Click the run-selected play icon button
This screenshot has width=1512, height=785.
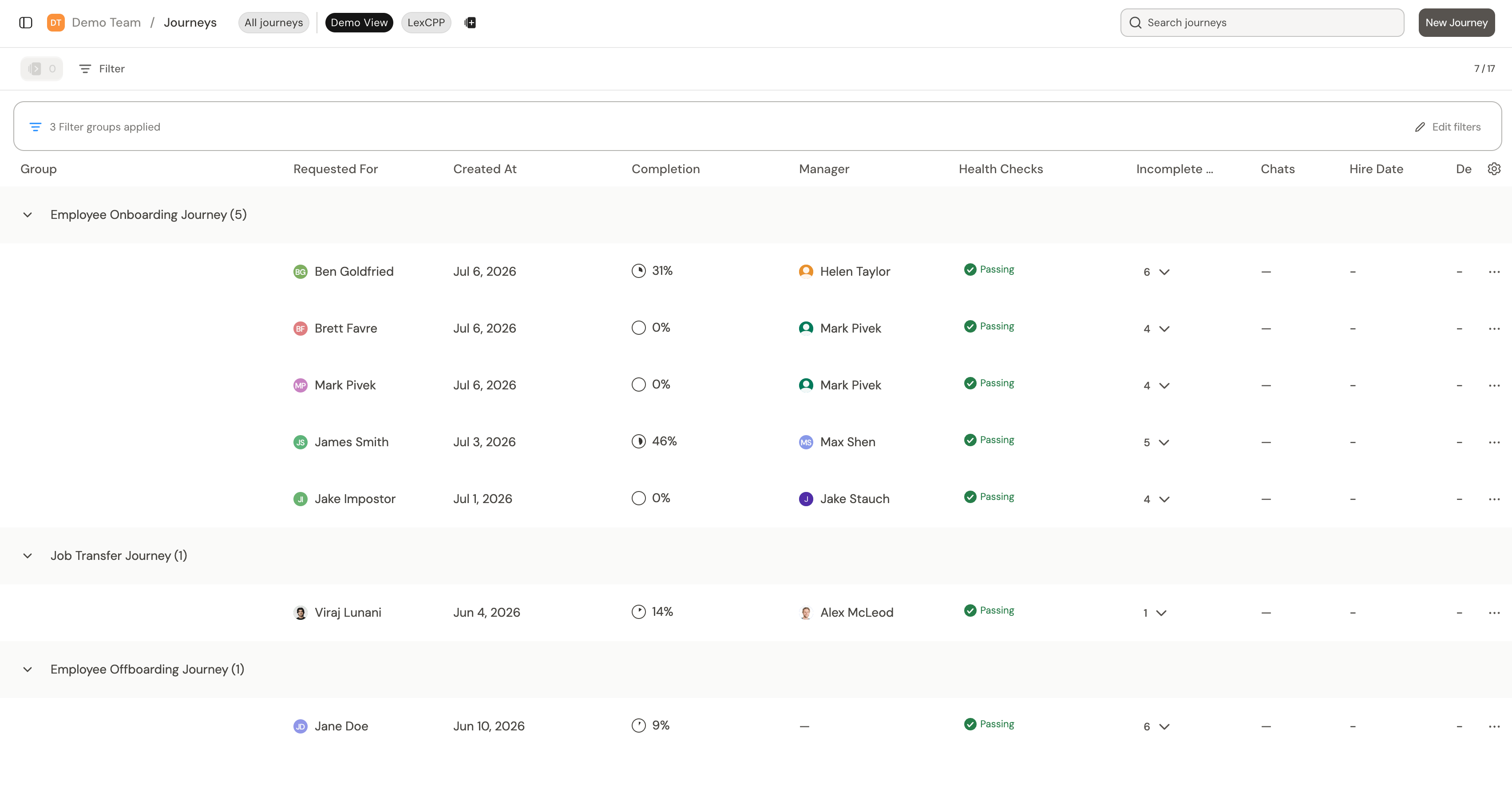(x=42, y=69)
